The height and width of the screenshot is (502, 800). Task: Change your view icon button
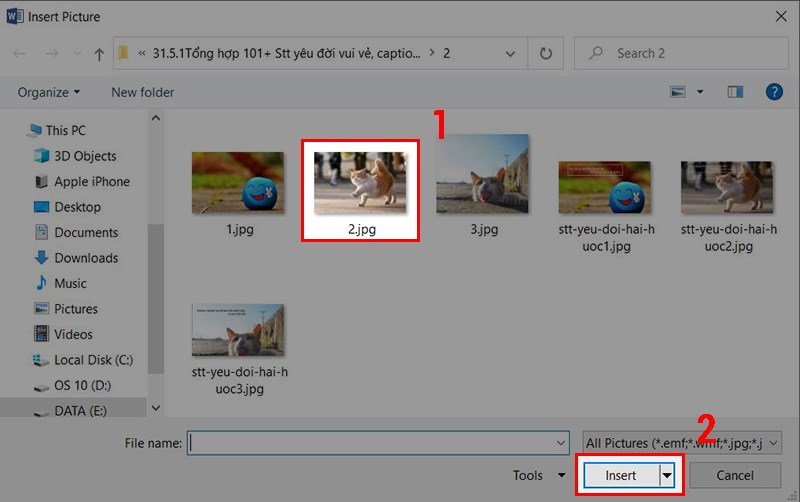click(677, 92)
